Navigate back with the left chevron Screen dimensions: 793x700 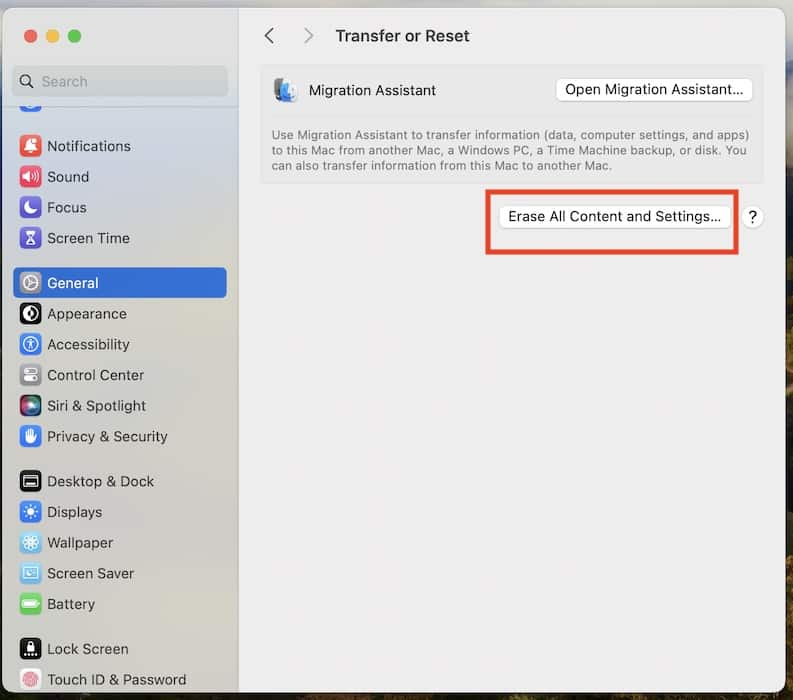pyautogui.click(x=269, y=36)
